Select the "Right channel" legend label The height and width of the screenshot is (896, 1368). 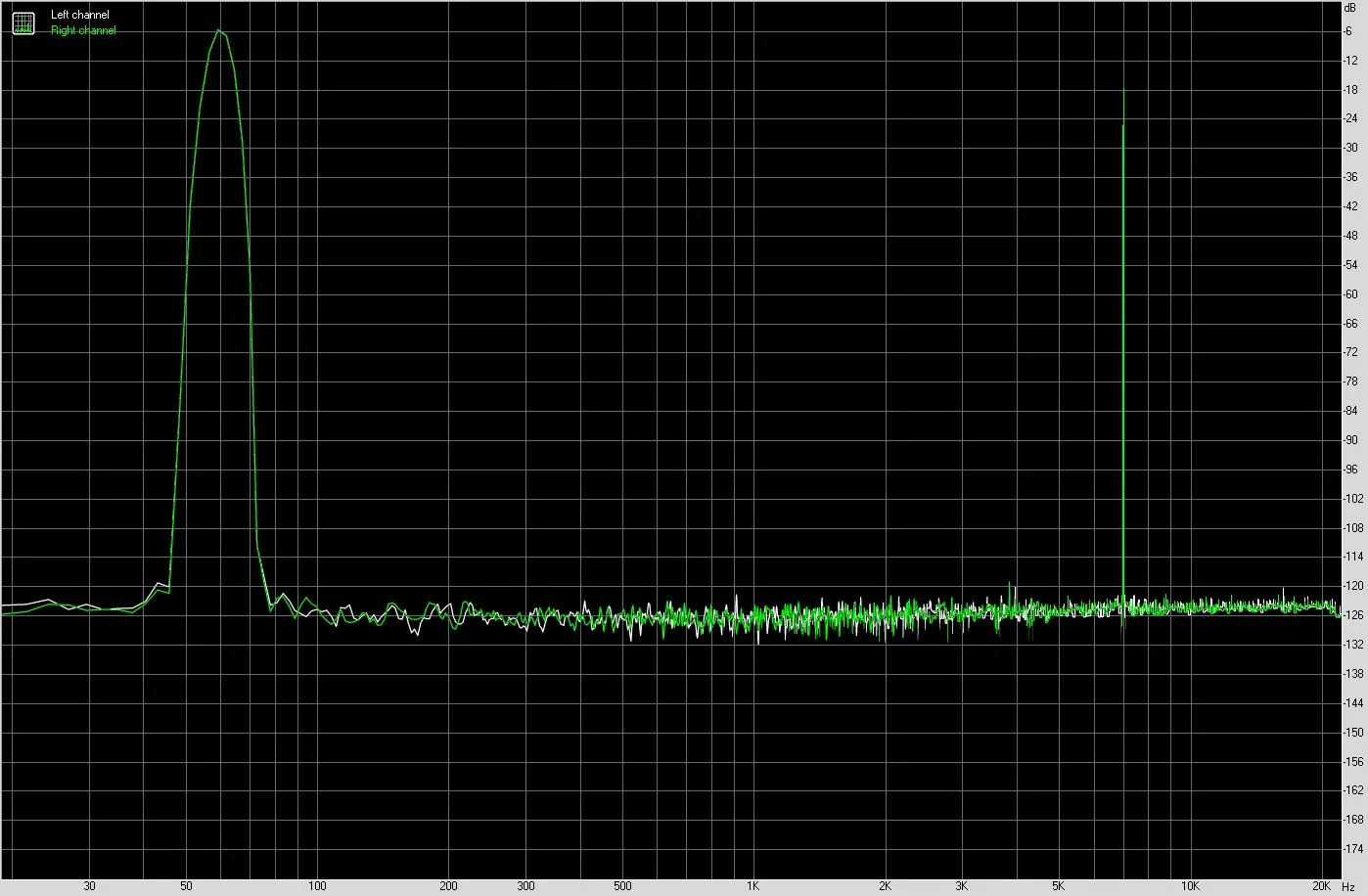pos(83,30)
